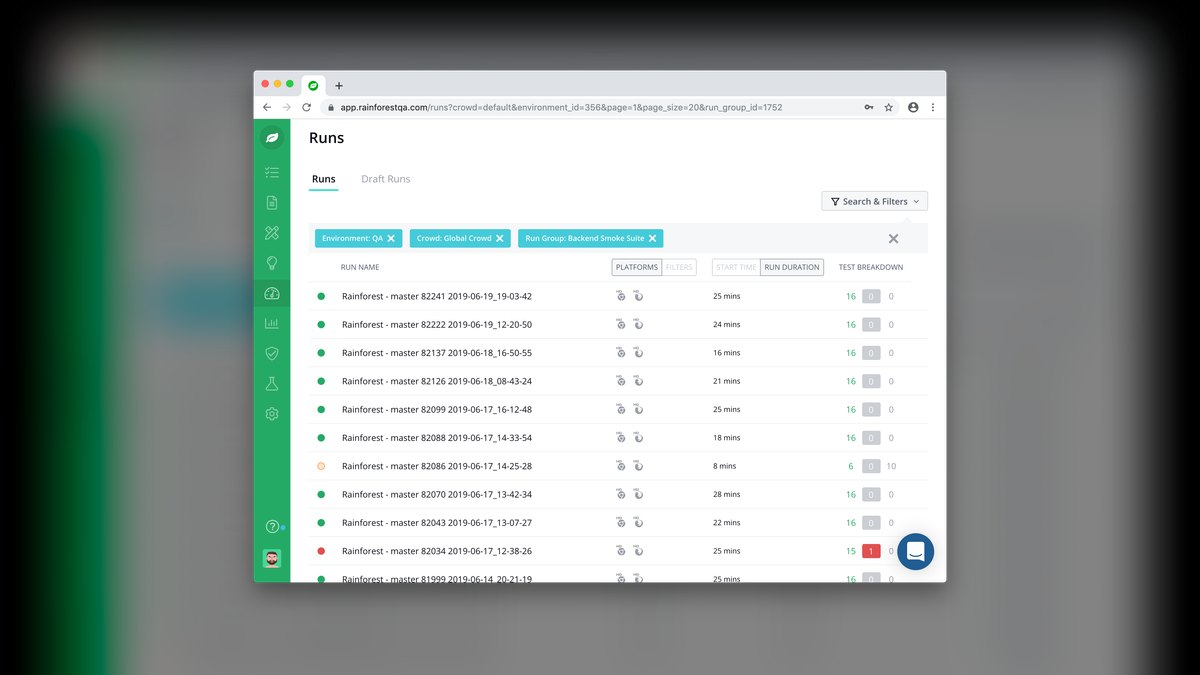Click the Runs page heading
This screenshot has width=1200, height=675.
pos(326,138)
